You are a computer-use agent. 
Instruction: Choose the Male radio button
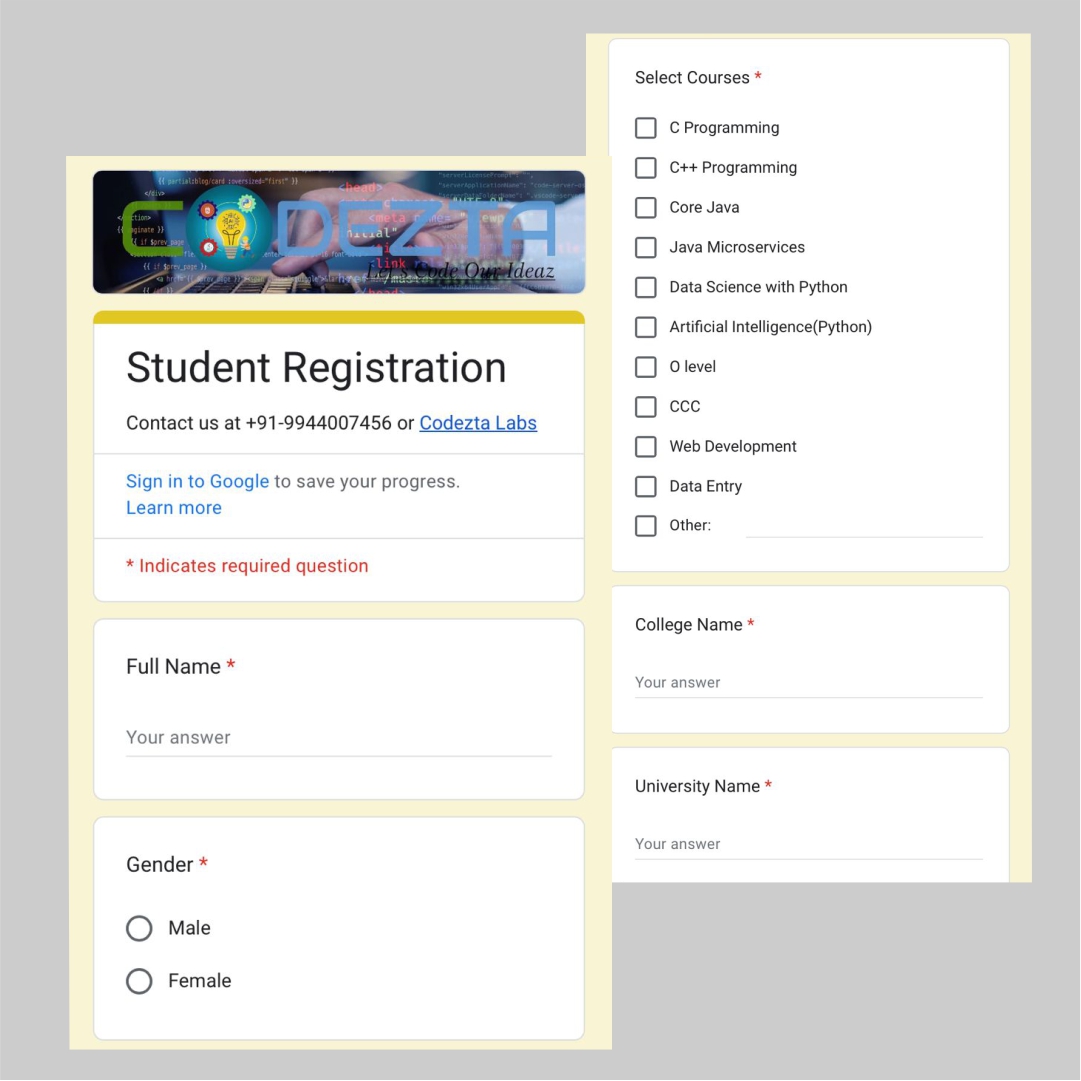coord(139,929)
